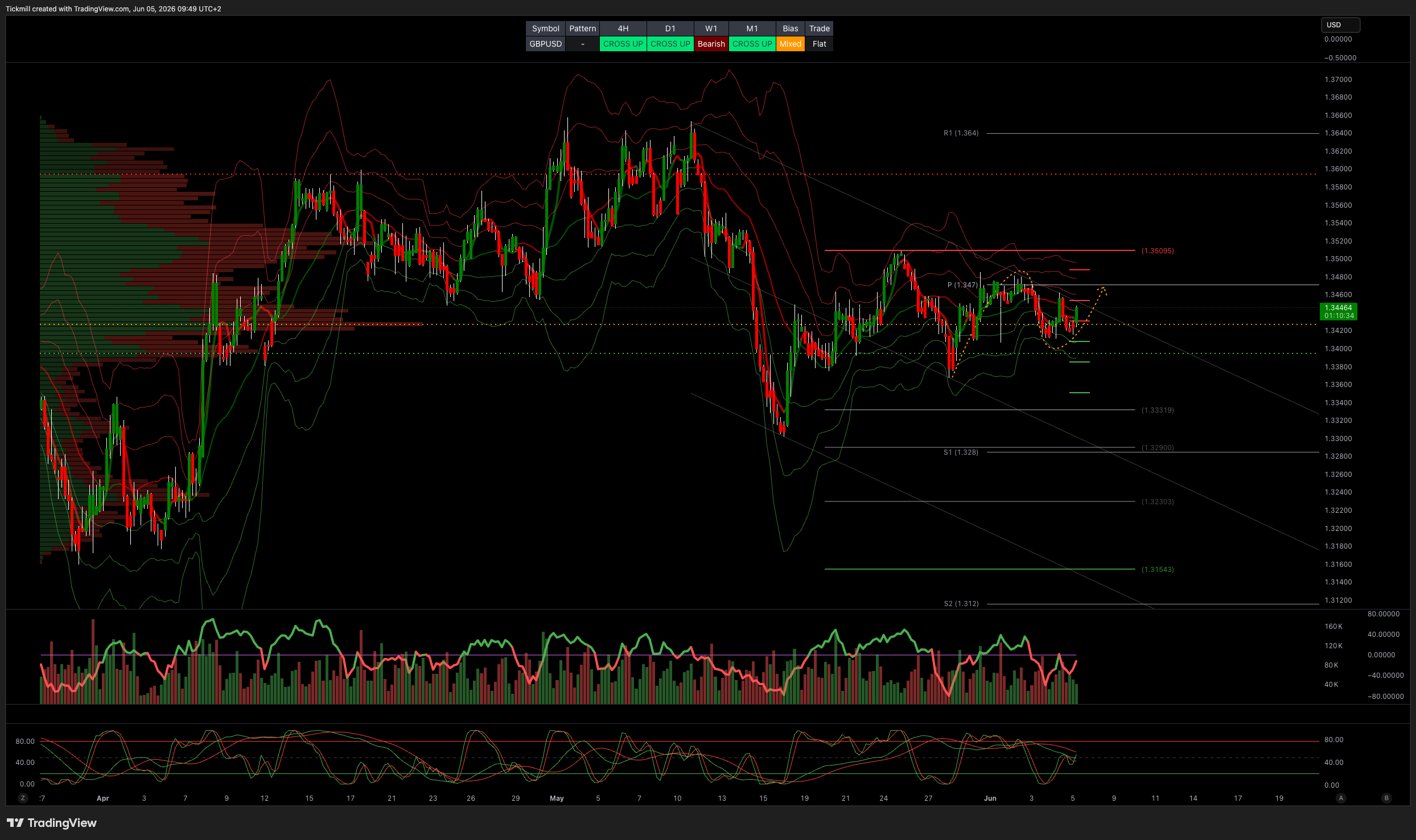Image resolution: width=1416 pixels, height=840 pixels.
Task: Select the Pattern column header
Action: [x=582, y=28]
